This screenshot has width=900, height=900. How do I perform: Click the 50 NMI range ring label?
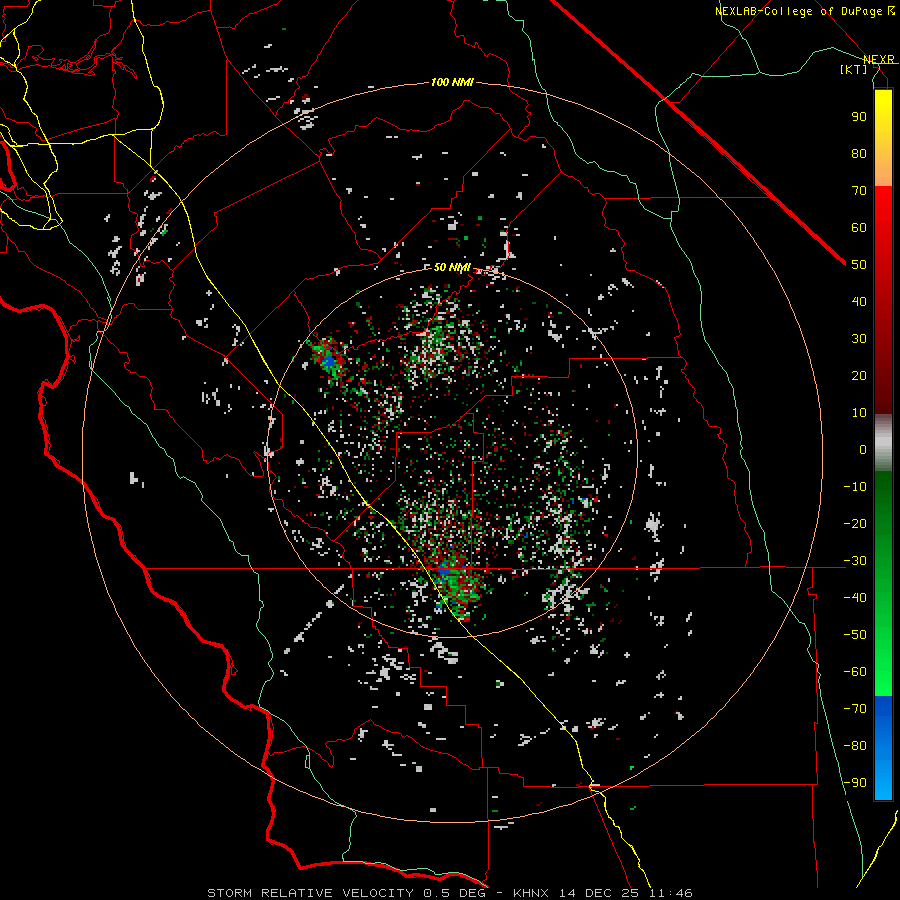(x=452, y=267)
